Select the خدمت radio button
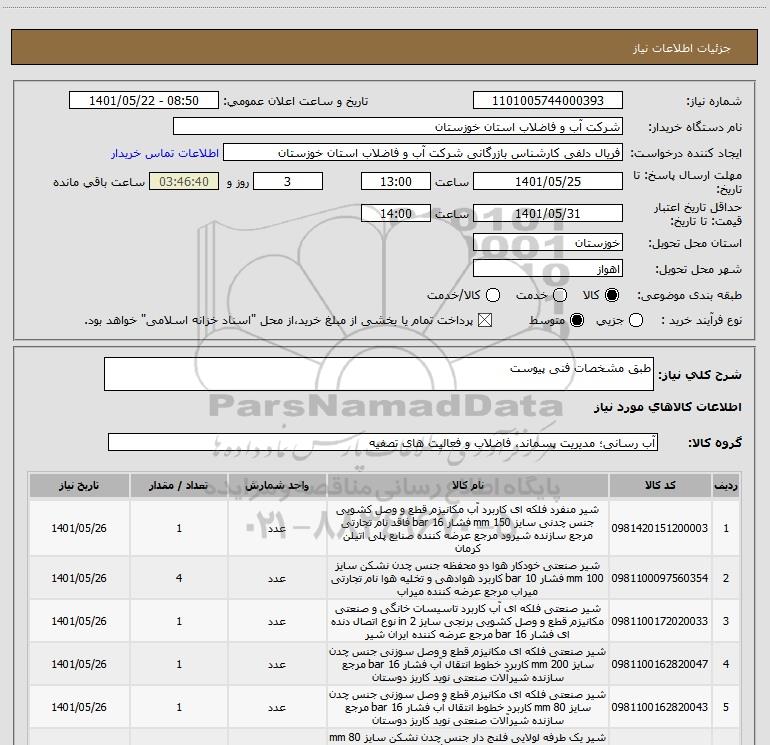Viewport: 770px width, 745px height. tap(560, 295)
